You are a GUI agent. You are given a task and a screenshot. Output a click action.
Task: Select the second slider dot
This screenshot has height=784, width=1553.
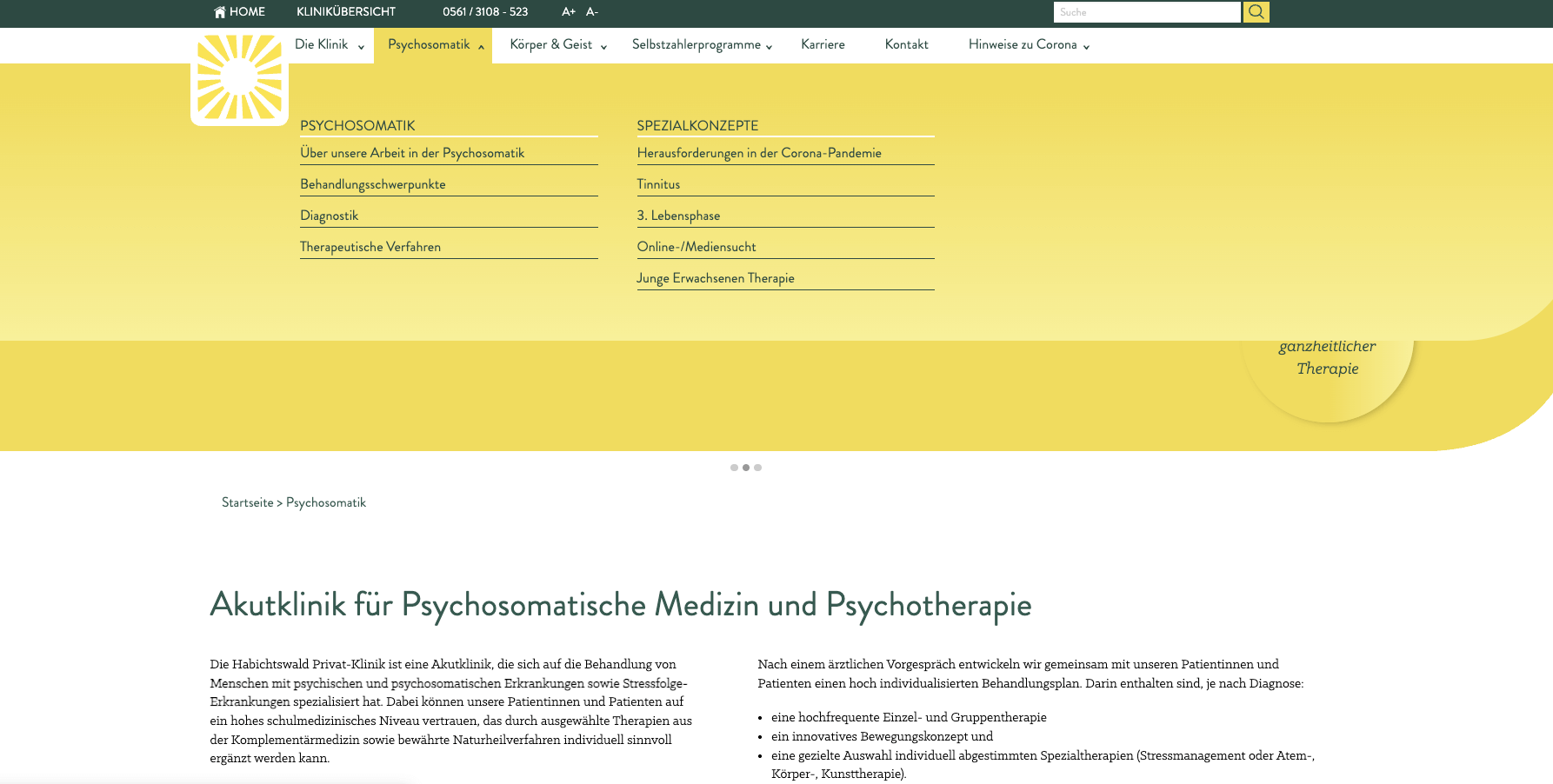(x=746, y=468)
